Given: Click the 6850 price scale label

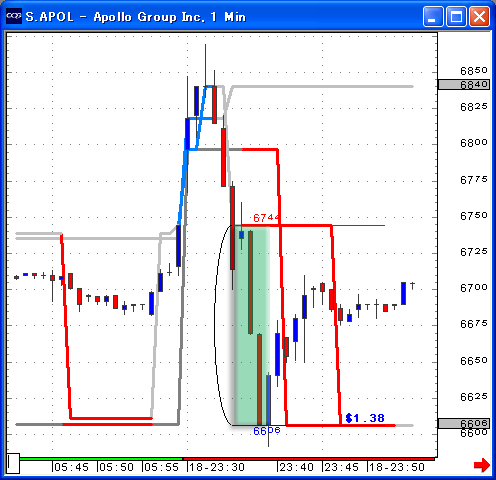Looking at the screenshot, I should 474,71.
